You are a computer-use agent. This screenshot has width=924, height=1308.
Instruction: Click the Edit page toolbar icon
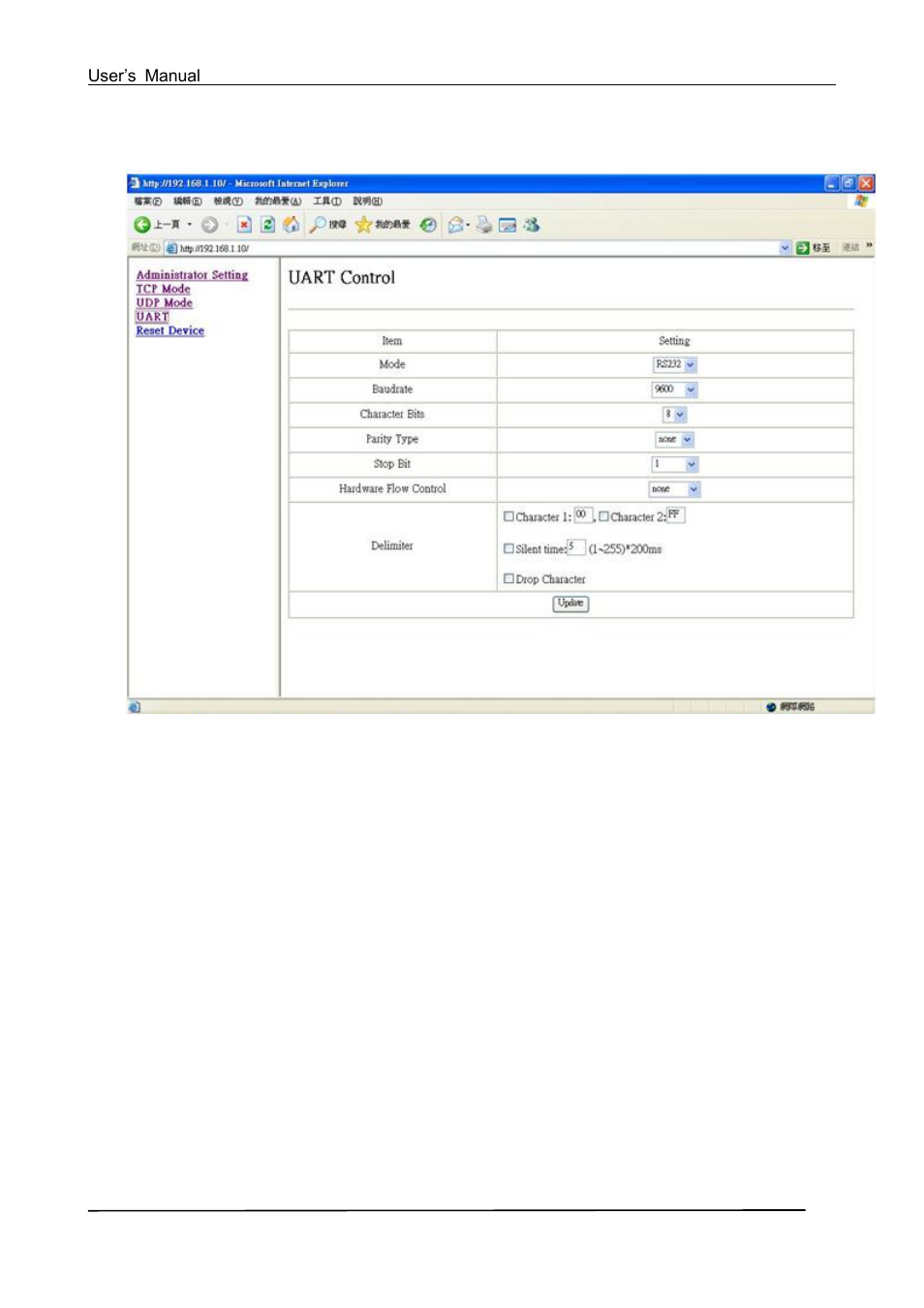pyautogui.click(x=508, y=225)
